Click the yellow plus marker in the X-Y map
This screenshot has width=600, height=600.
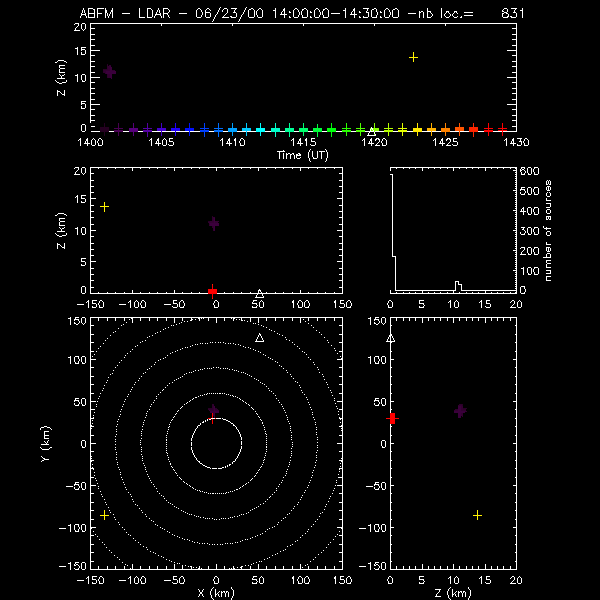pos(104,515)
